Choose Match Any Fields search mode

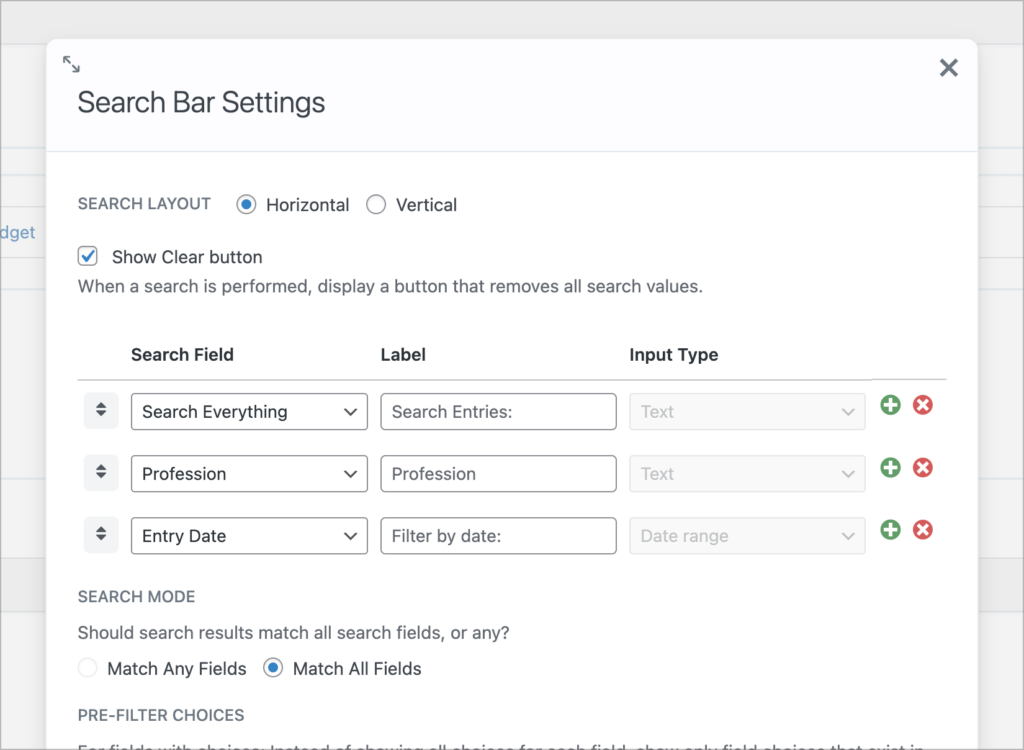click(88, 668)
